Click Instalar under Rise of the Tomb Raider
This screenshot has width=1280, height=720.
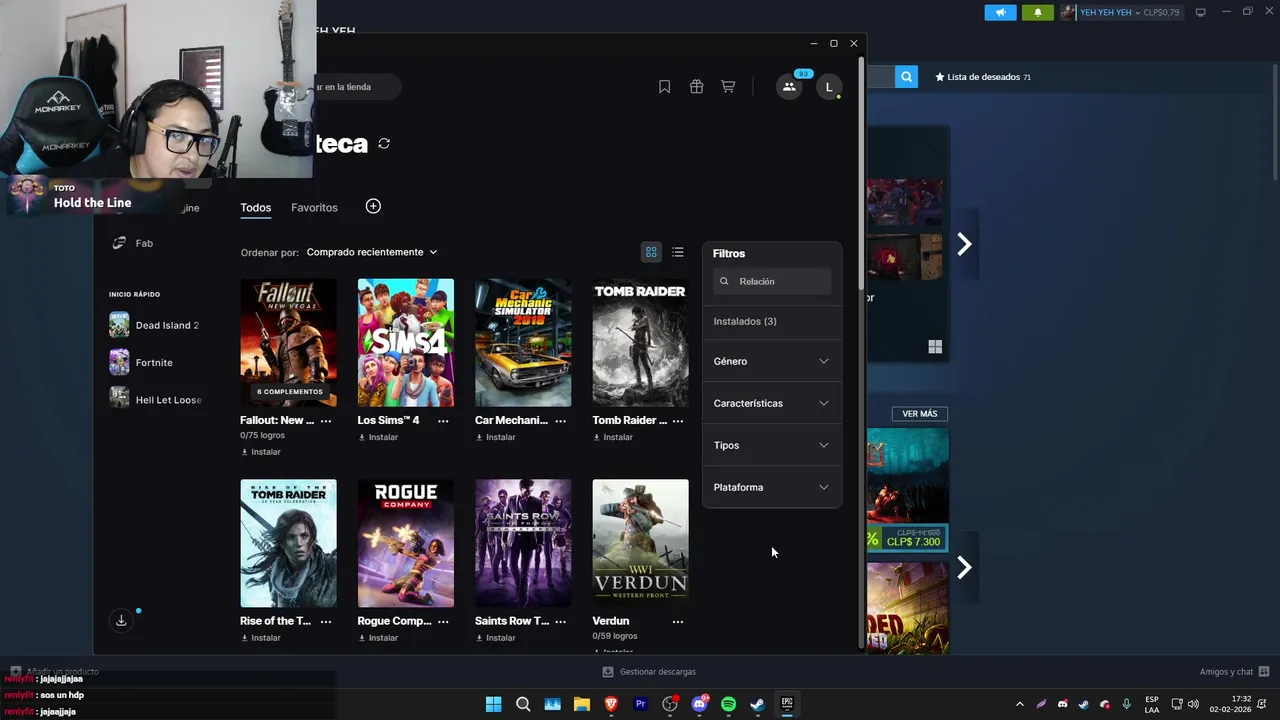pos(261,638)
